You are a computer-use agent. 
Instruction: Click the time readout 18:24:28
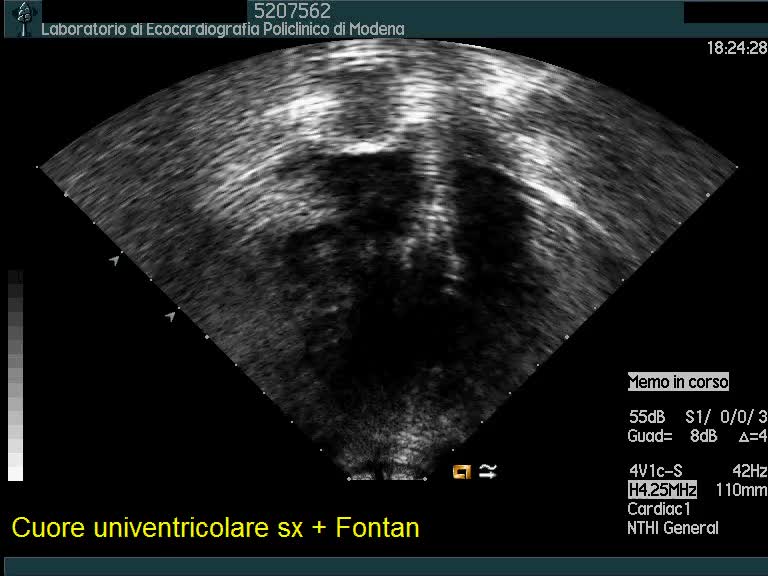pyautogui.click(x=737, y=48)
